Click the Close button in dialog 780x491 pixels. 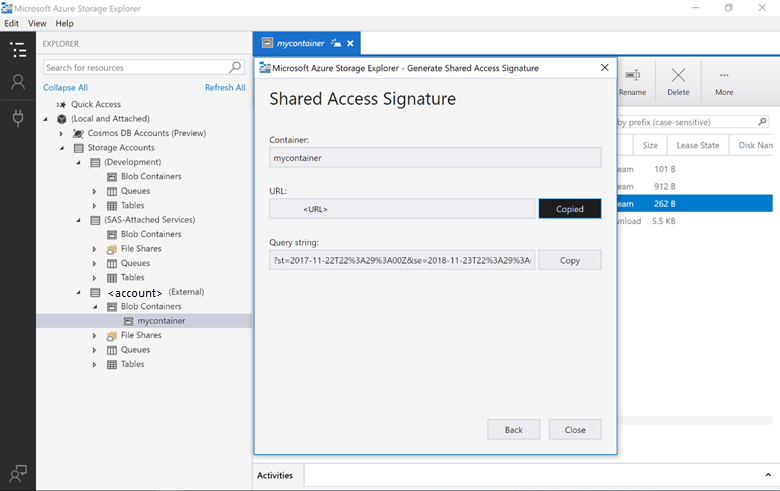(x=575, y=430)
